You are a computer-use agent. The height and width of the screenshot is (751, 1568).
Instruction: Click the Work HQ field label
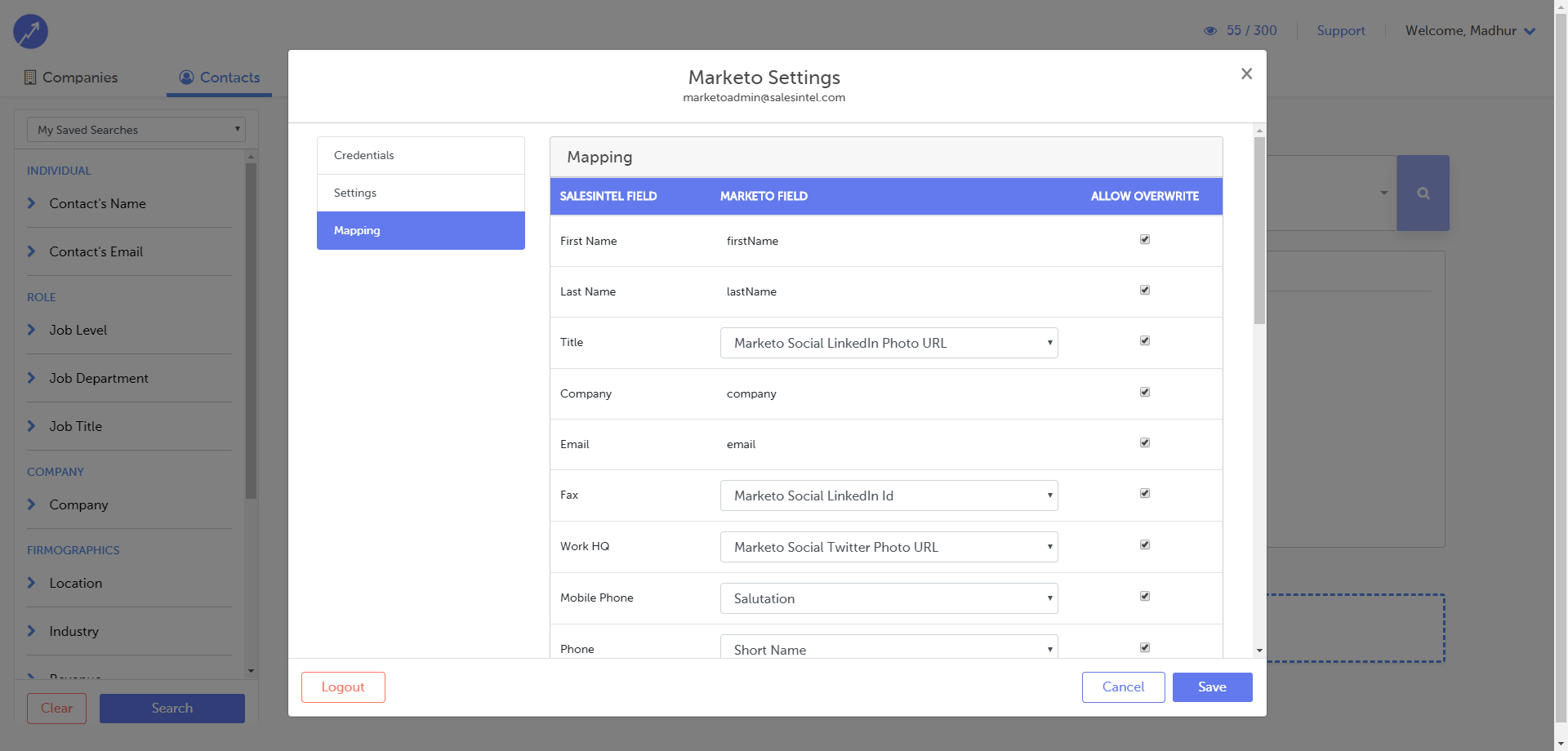tap(585, 546)
